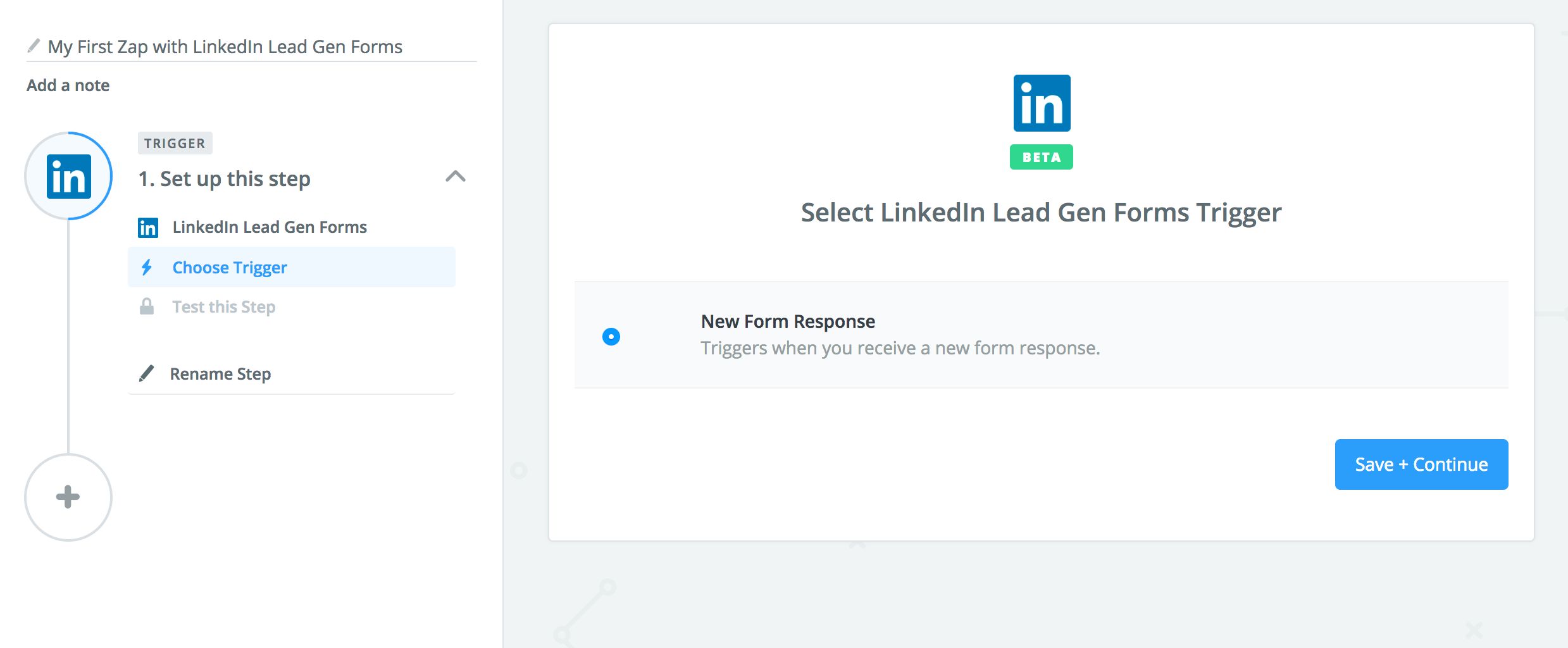Open Add a note

67,84
